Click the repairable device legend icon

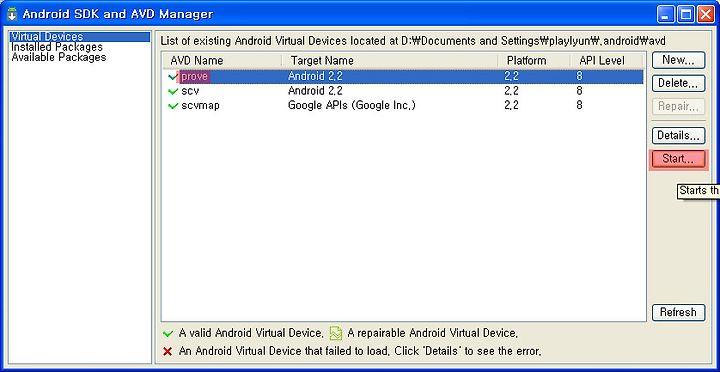point(336,333)
